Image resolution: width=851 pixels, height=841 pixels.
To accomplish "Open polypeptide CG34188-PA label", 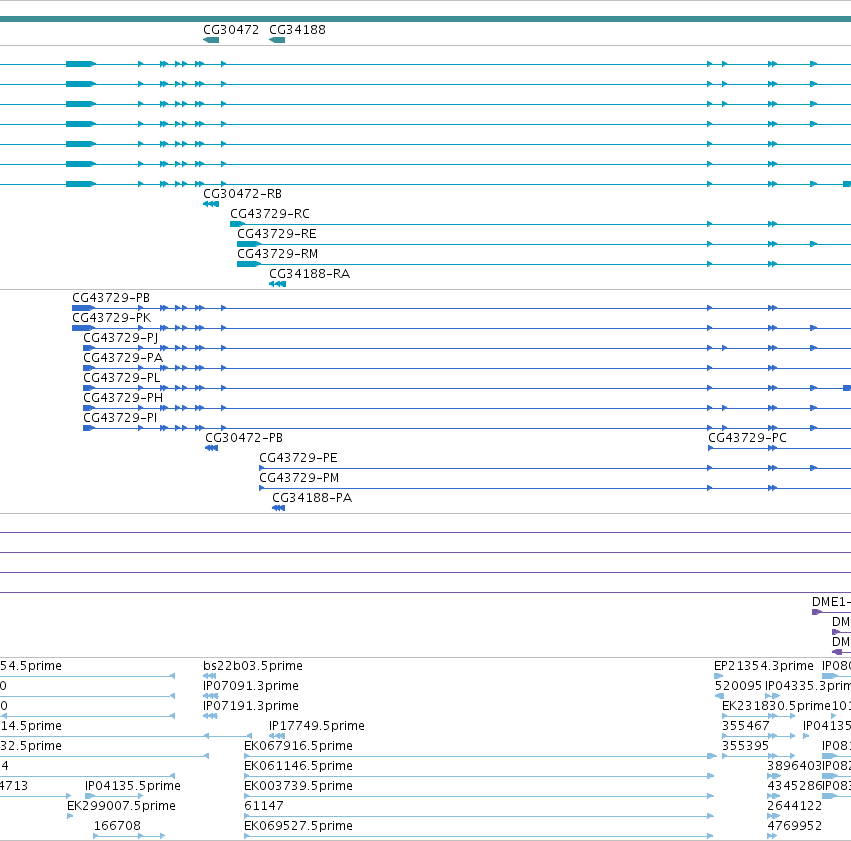I will click(x=312, y=498).
